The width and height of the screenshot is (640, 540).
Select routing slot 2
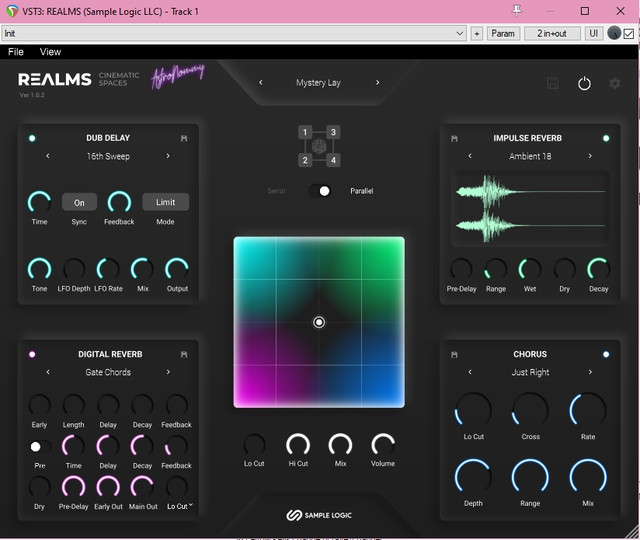pyautogui.click(x=305, y=160)
